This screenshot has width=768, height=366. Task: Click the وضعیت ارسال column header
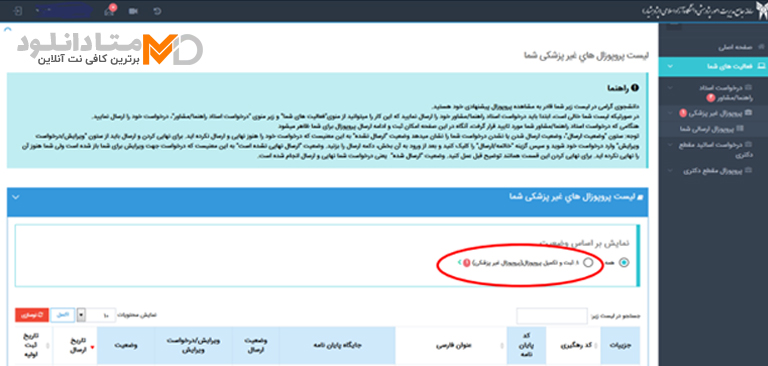tap(256, 346)
